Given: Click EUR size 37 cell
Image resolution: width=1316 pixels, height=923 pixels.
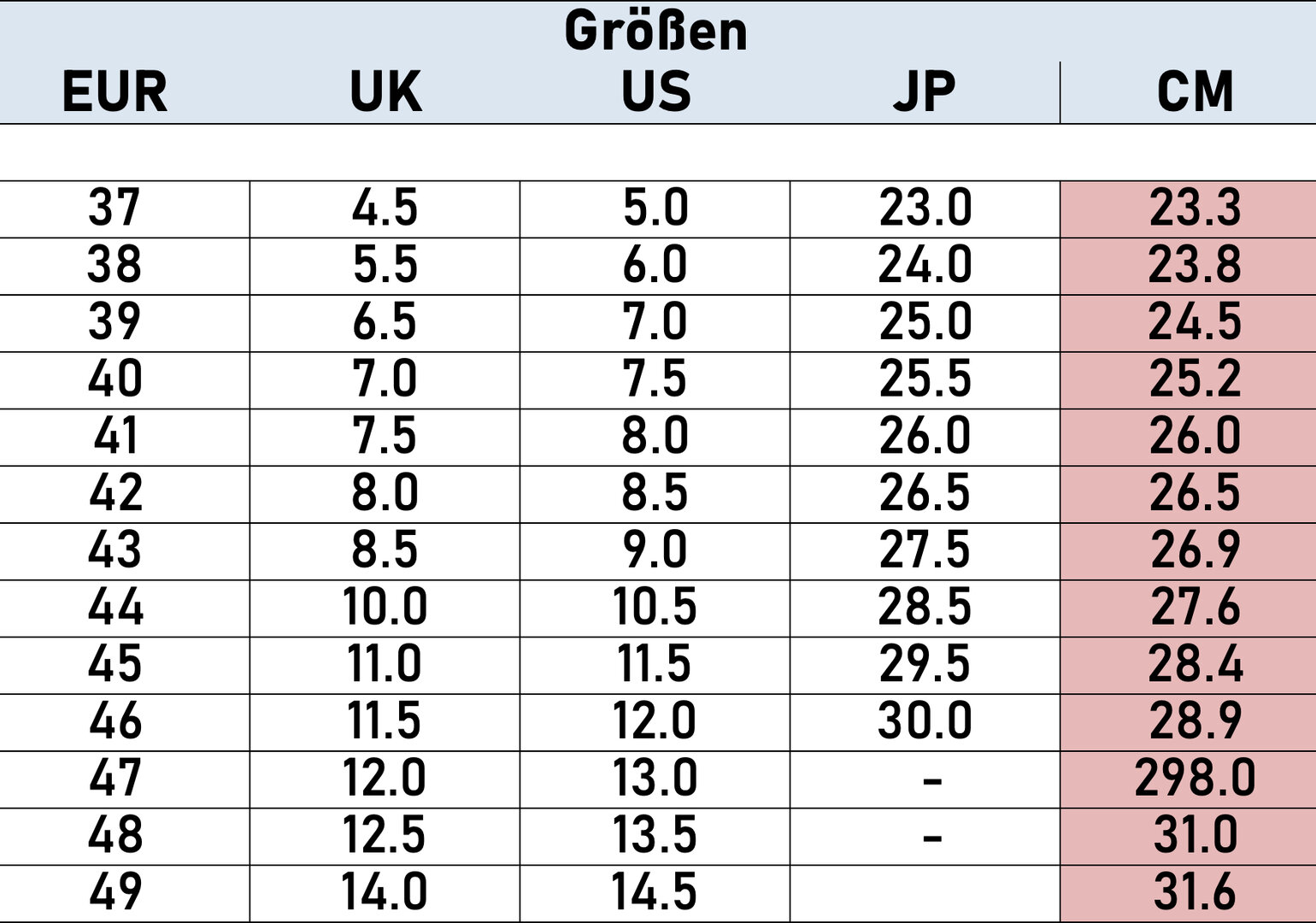Looking at the screenshot, I should click(x=125, y=209).
